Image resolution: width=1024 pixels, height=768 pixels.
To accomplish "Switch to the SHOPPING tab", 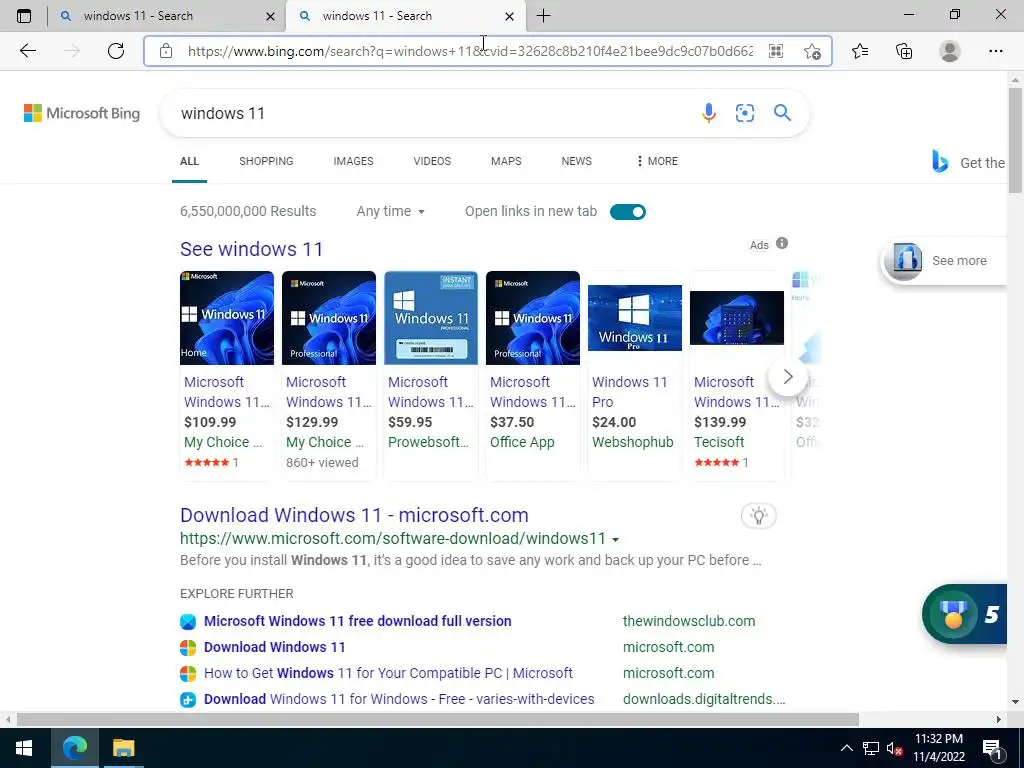I will (266, 161).
